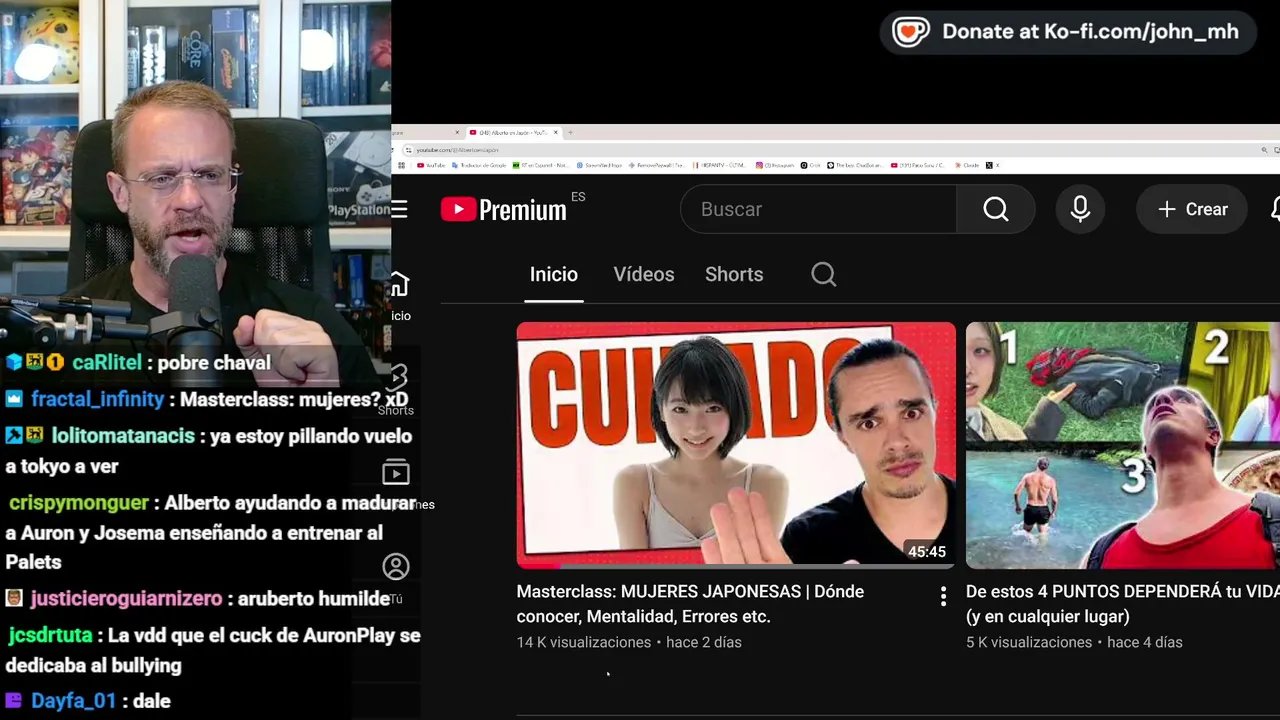Open the YouTube bookmark
This screenshot has width=1280, height=720.
click(x=431, y=165)
